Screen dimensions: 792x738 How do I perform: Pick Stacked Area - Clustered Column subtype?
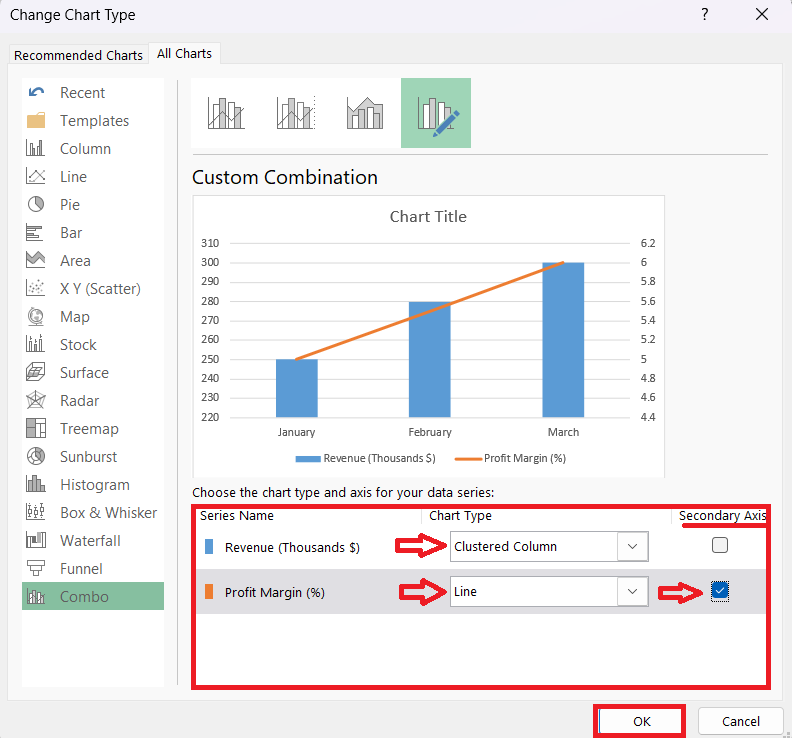[x=365, y=113]
